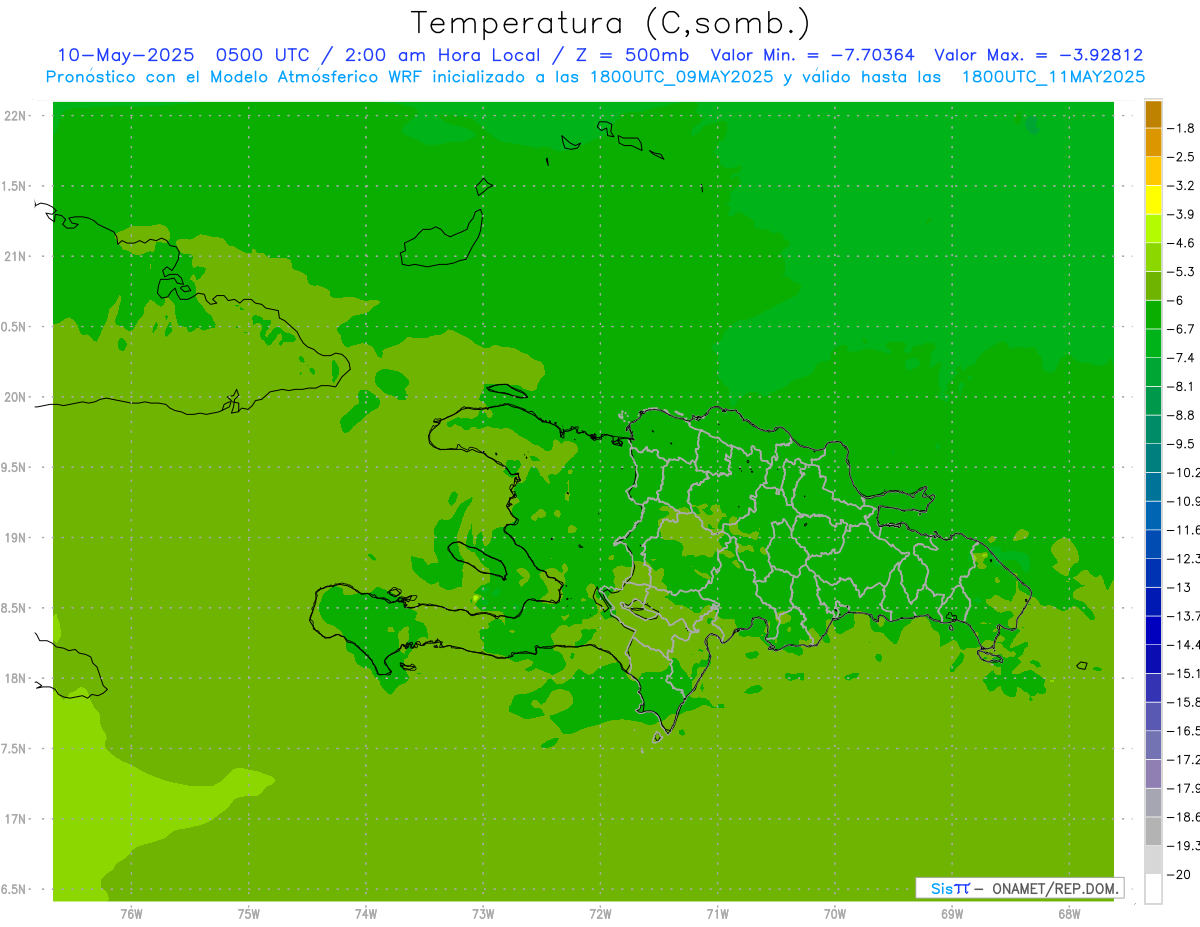Click the legend value '-9.5'
Image resolution: width=1200 pixels, height=927 pixels.
(x=1181, y=444)
